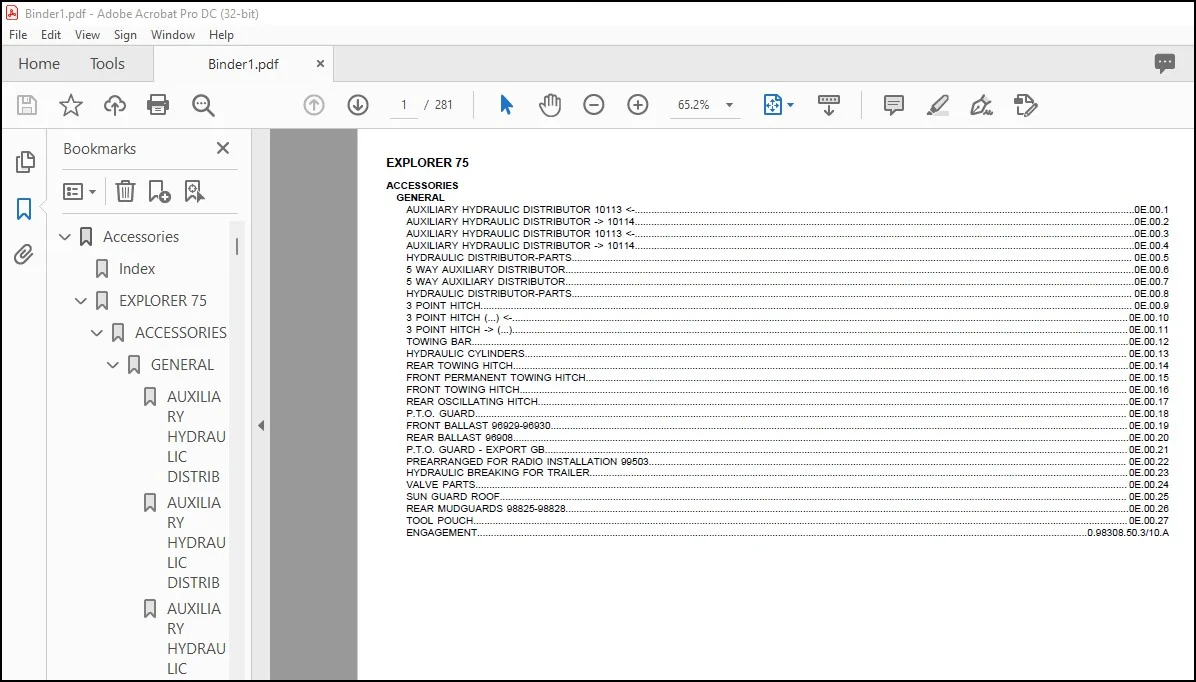Screen dimensions: 1196x682
Task: Click the REAR BALLAST 96908 entry
Action: 787,438
